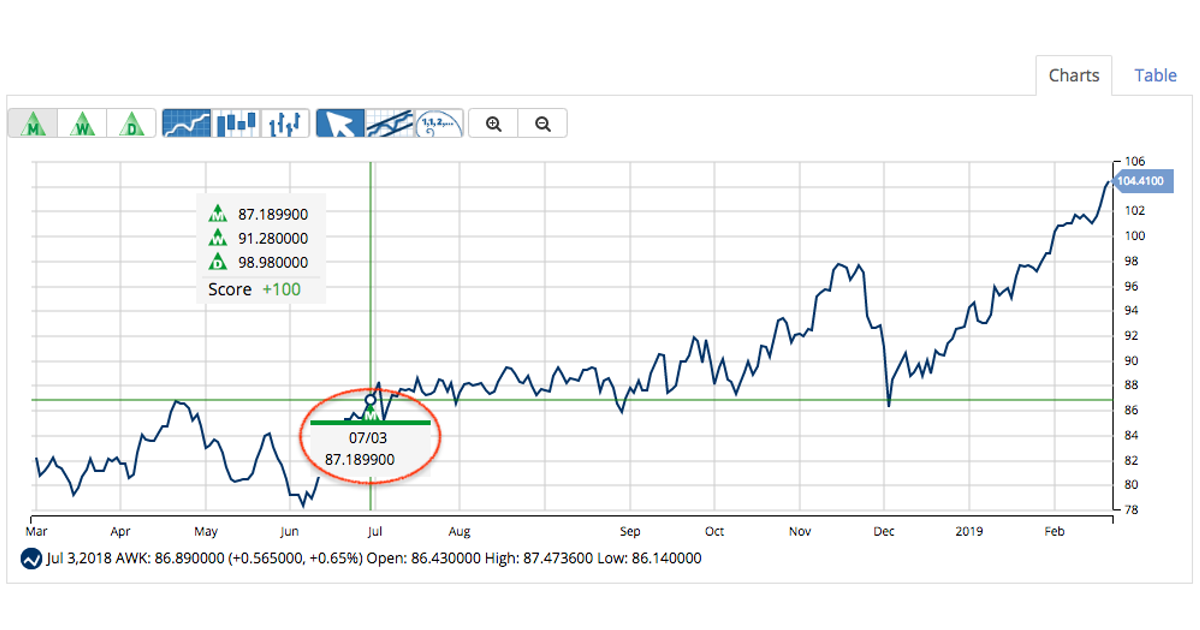The image size is (1200, 630).
Task: Click the 2019 label on time axis
Action: pyautogui.click(x=969, y=531)
